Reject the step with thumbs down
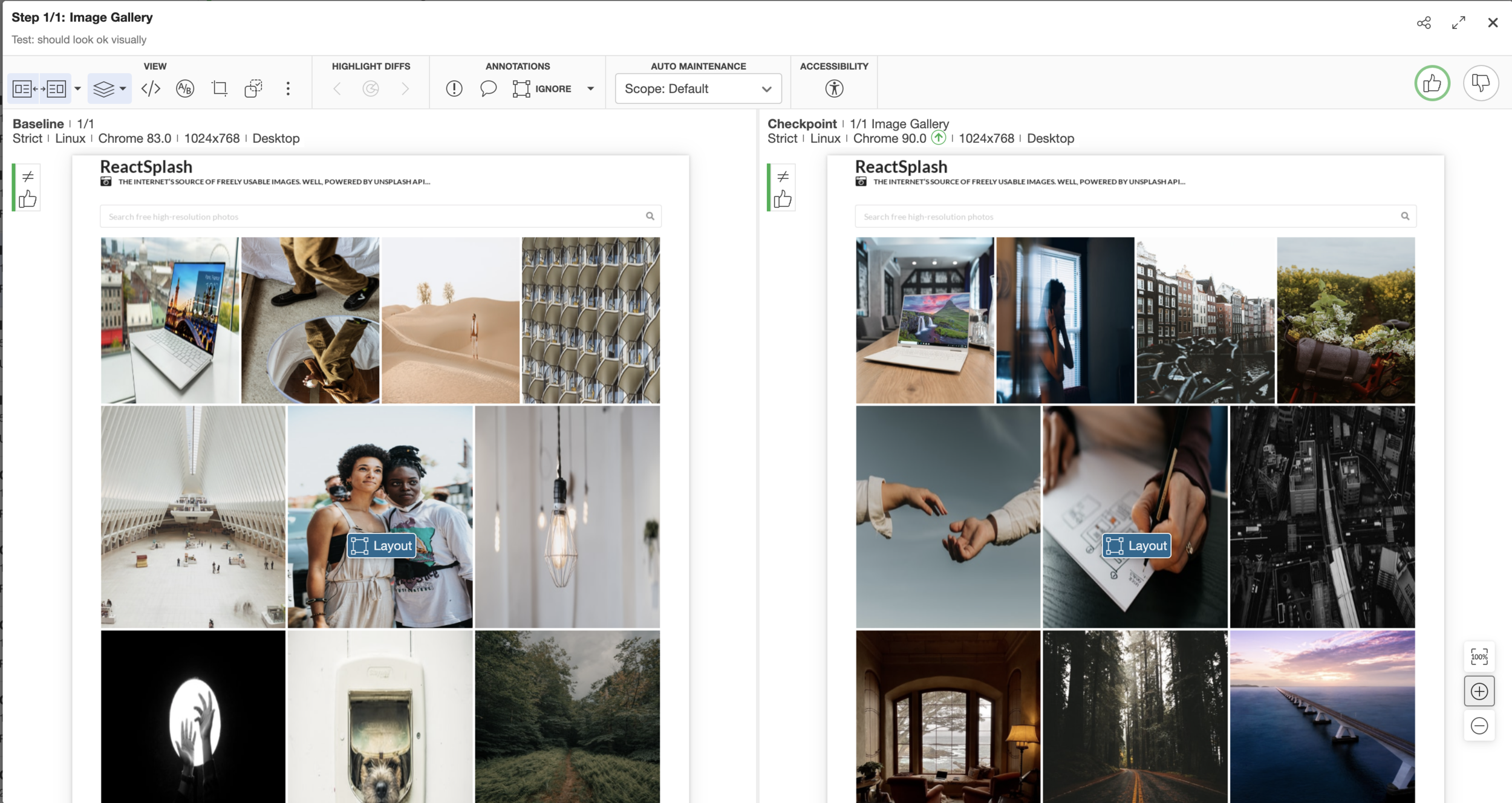 click(x=1480, y=83)
